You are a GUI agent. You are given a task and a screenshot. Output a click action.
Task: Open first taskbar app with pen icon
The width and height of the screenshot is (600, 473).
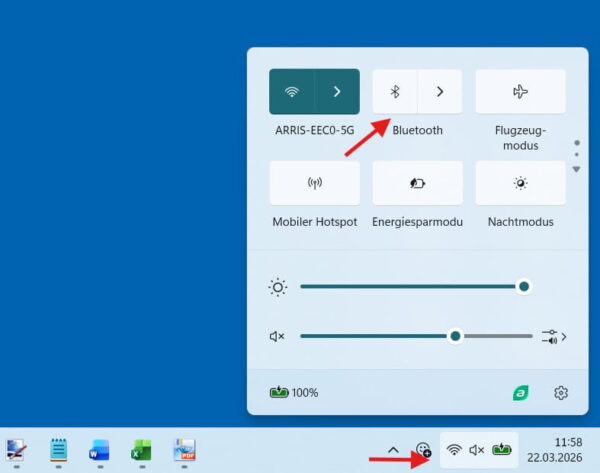pos(16,450)
